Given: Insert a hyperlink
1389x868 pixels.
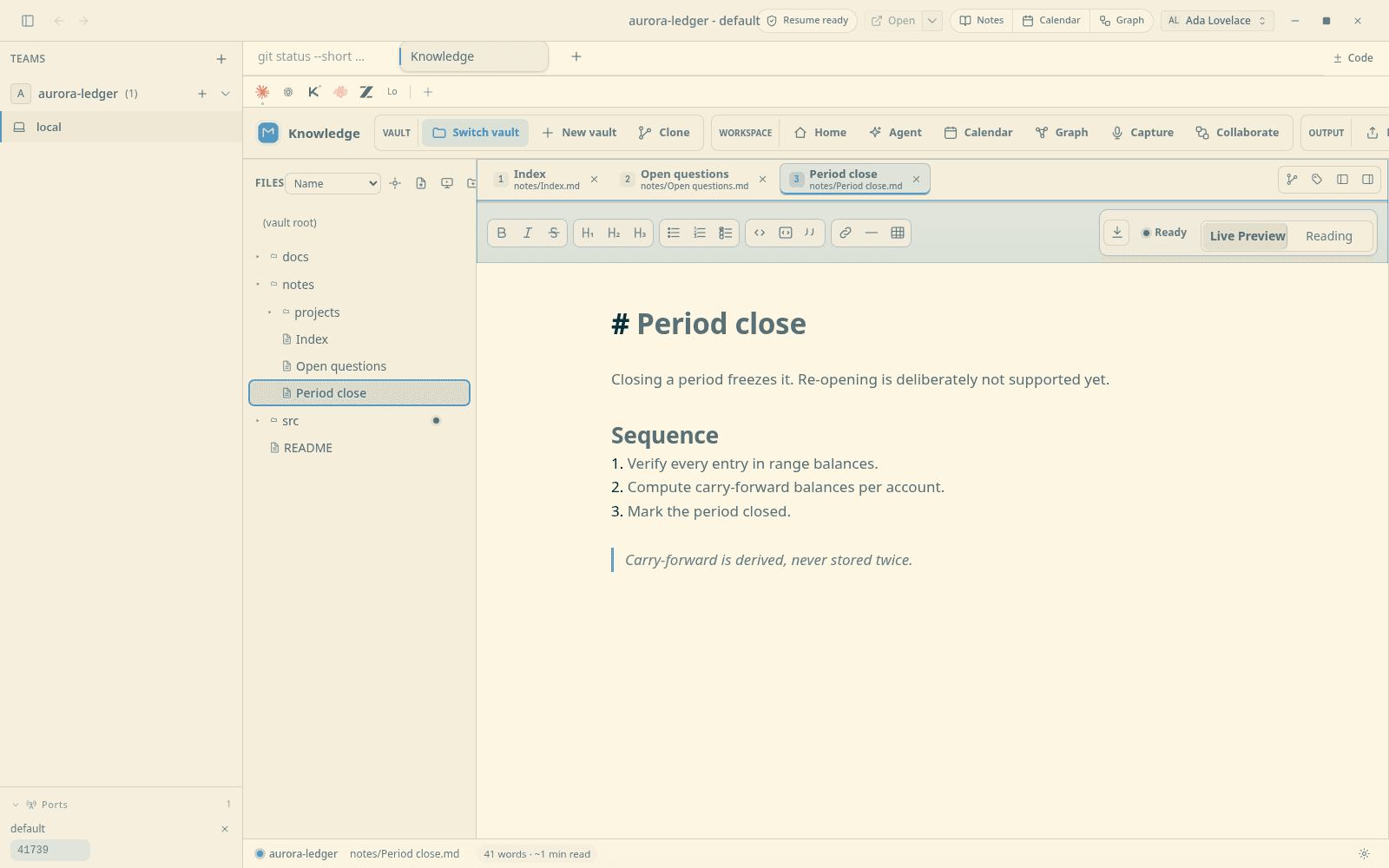Looking at the screenshot, I should point(846,233).
